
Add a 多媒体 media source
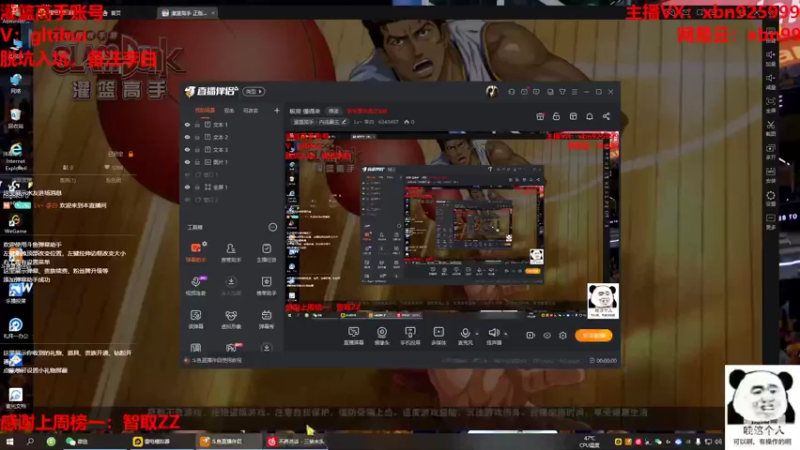click(x=438, y=336)
